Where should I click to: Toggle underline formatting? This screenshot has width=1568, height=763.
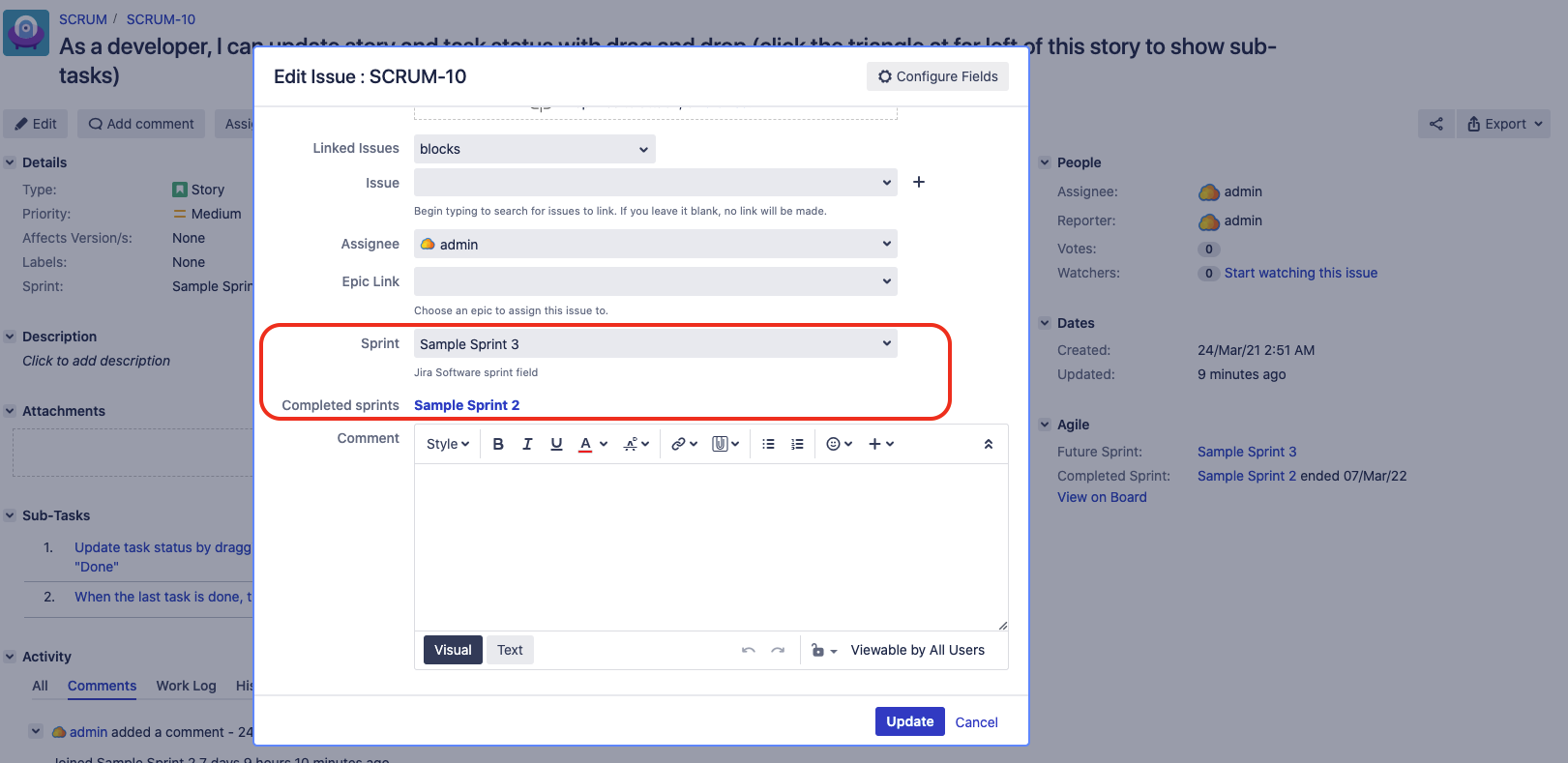point(556,444)
